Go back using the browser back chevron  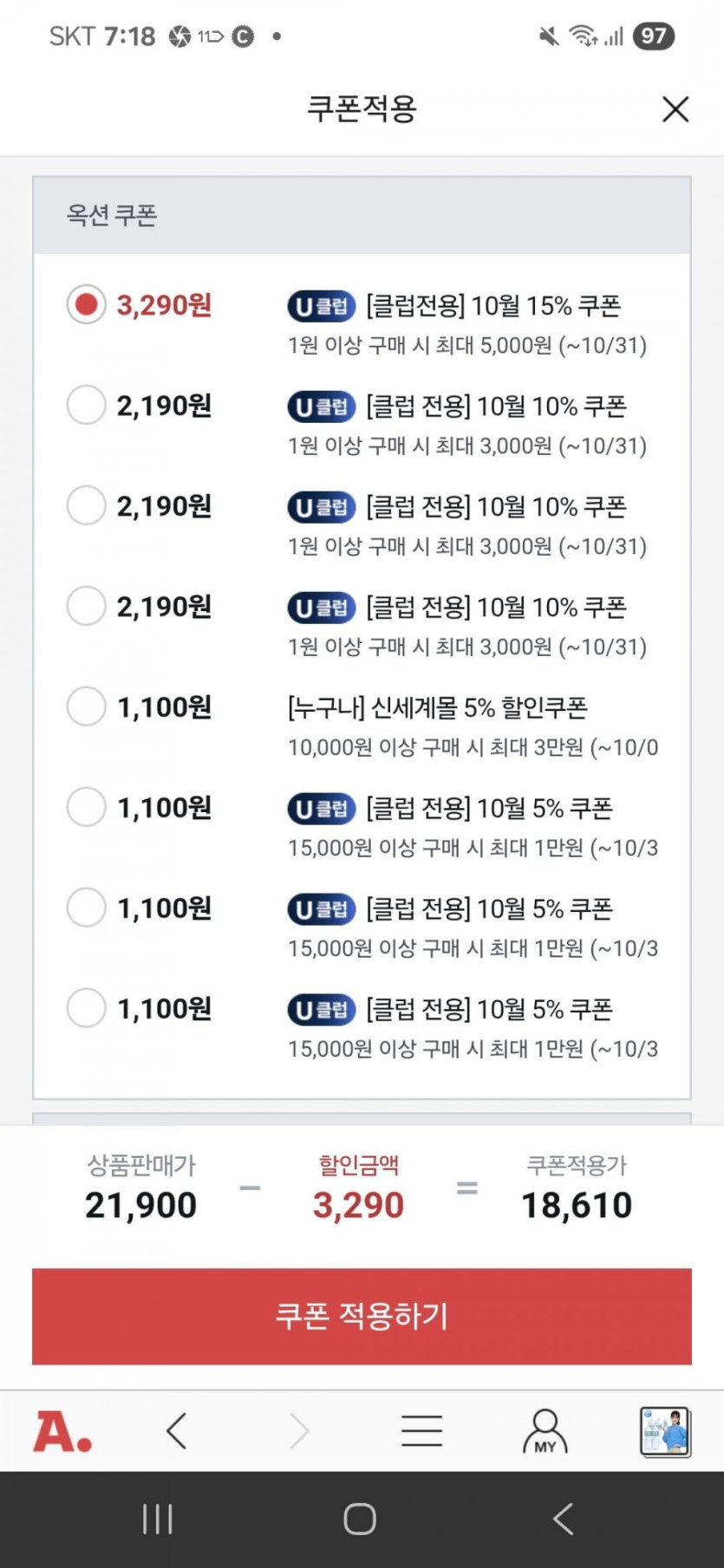pyautogui.click(x=177, y=1431)
